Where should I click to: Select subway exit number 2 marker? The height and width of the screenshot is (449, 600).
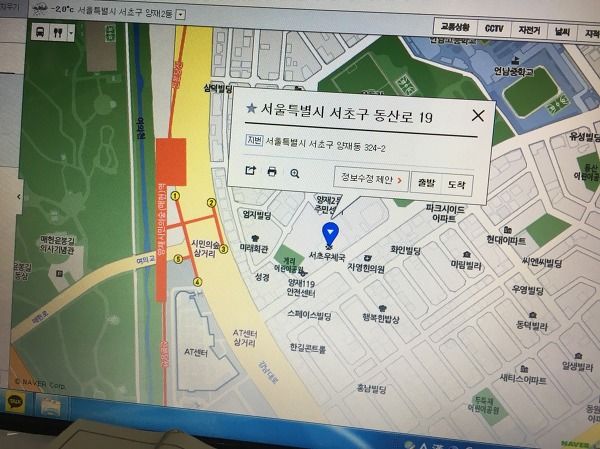212,202
